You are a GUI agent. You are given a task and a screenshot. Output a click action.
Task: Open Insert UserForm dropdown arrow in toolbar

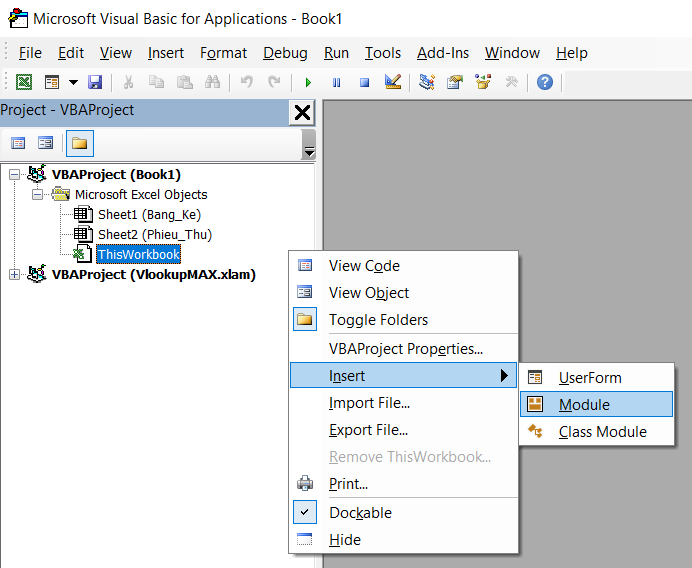[73, 82]
